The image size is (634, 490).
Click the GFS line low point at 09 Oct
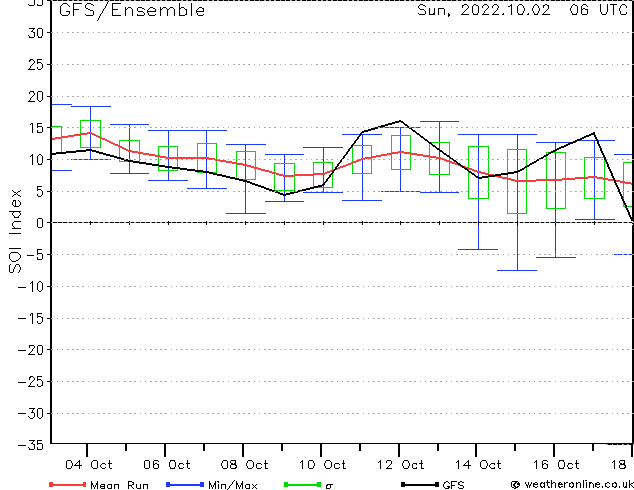click(284, 195)
